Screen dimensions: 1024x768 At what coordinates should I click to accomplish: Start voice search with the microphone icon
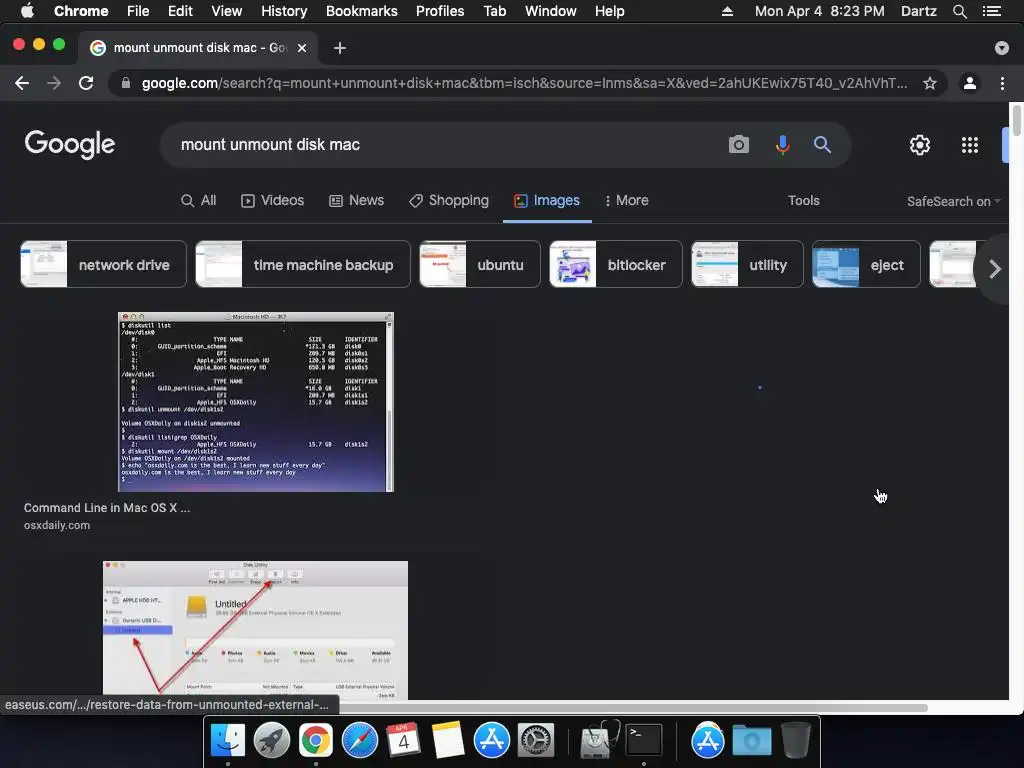coord(782,144)
